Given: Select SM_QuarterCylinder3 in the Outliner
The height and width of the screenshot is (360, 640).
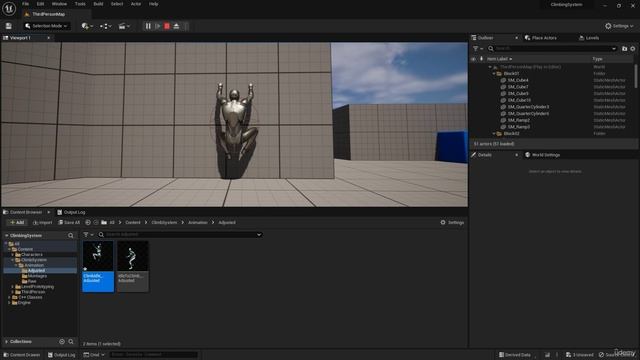Looking at the screenshot, I should (x=528, y=107).
